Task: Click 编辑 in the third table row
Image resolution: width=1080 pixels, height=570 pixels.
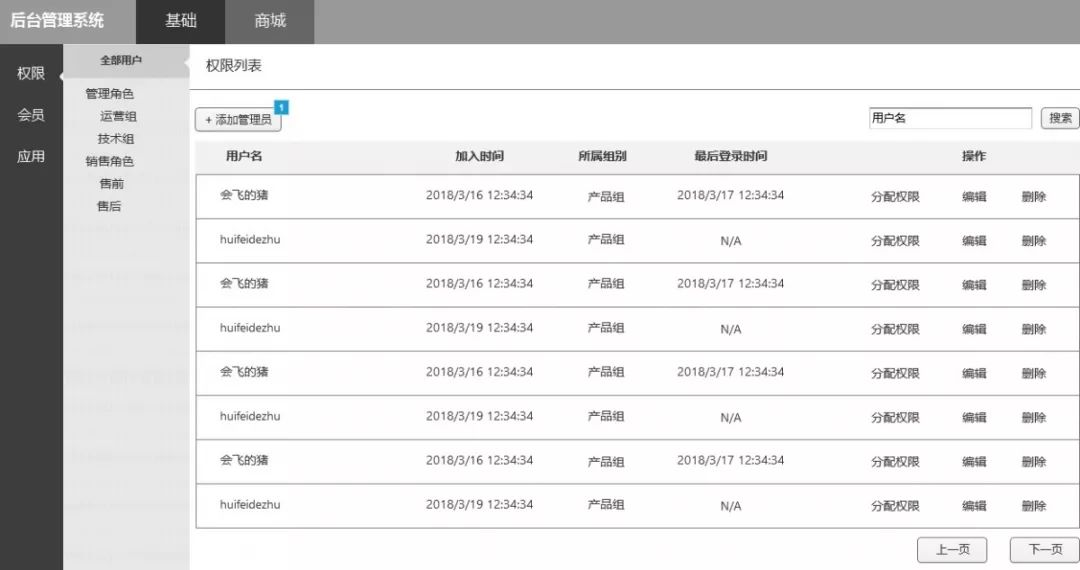Action: (x=974, y=285)
